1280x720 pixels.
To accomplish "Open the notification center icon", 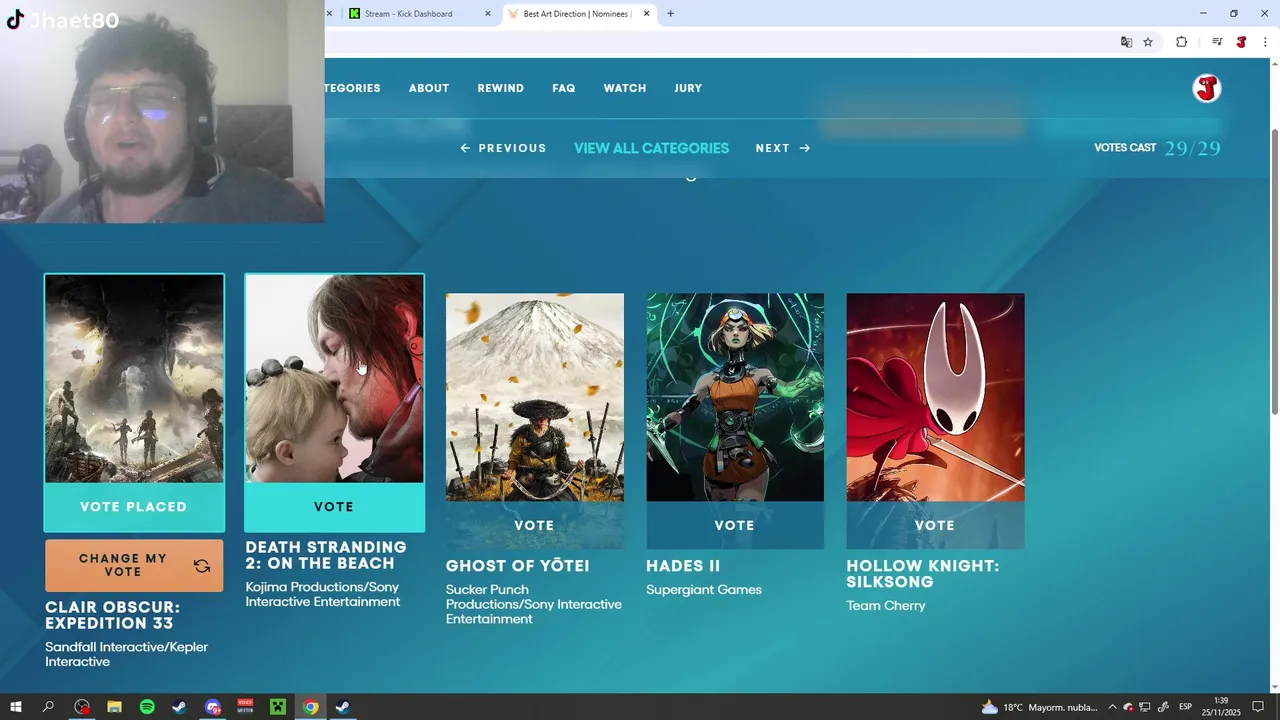I will tap(1259, 707).
